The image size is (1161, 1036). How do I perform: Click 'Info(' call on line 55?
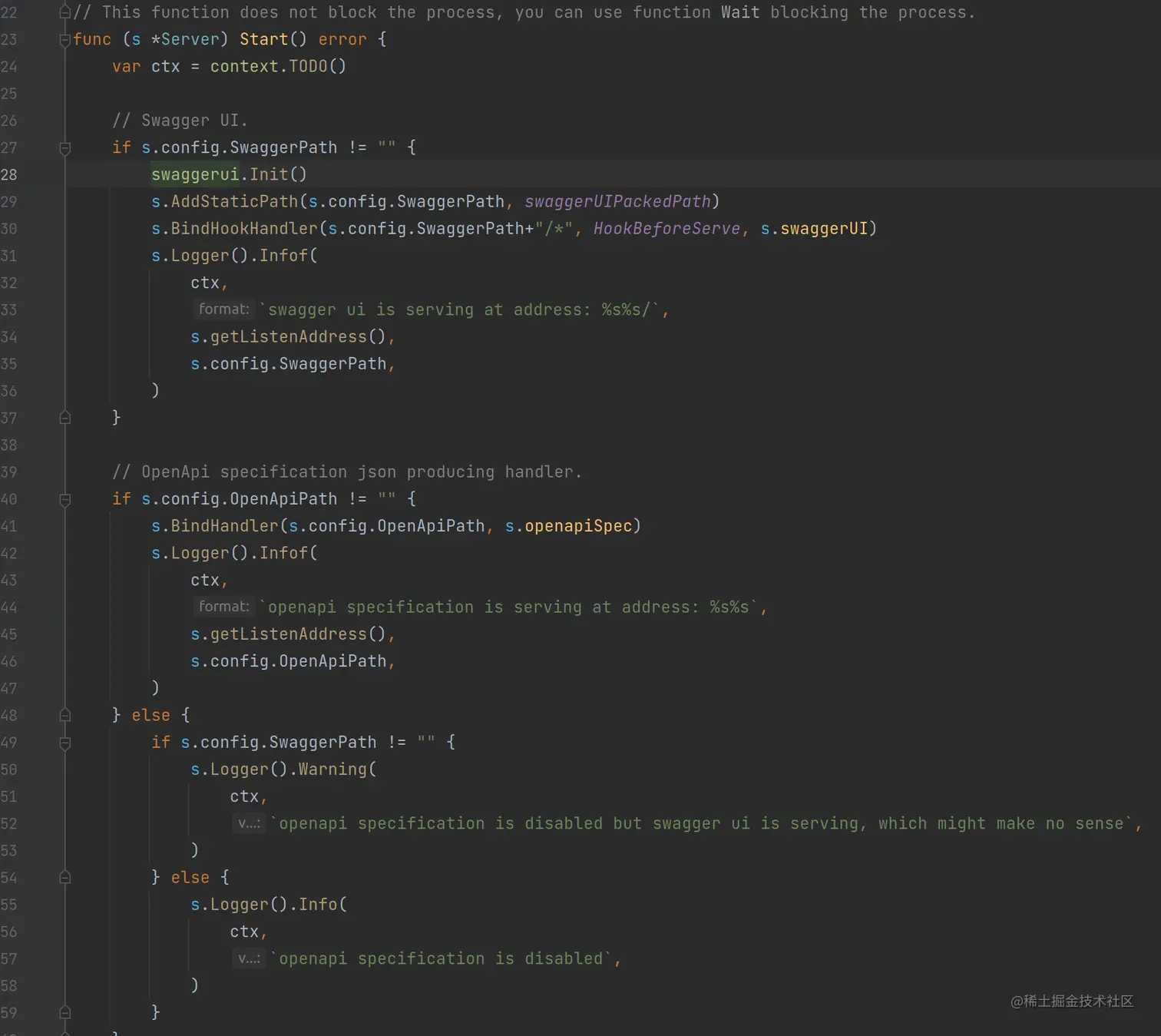[x=322, y=905]
